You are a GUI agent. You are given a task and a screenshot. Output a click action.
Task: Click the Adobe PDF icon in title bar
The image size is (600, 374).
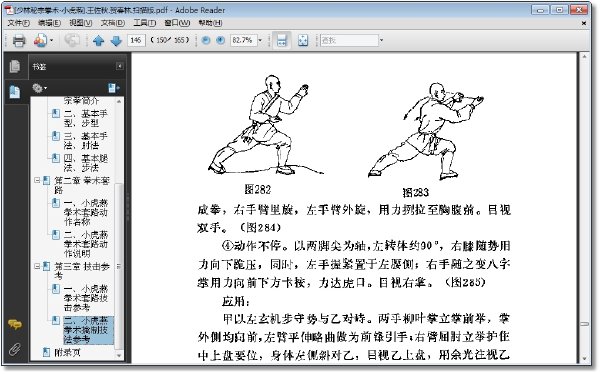(9, 10)
